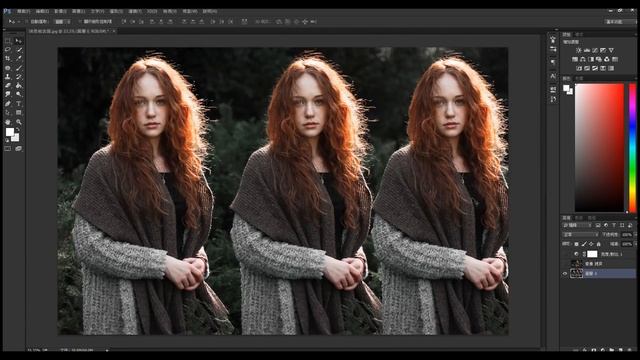Open the layer Fill slider arrow

coord(636,244)
